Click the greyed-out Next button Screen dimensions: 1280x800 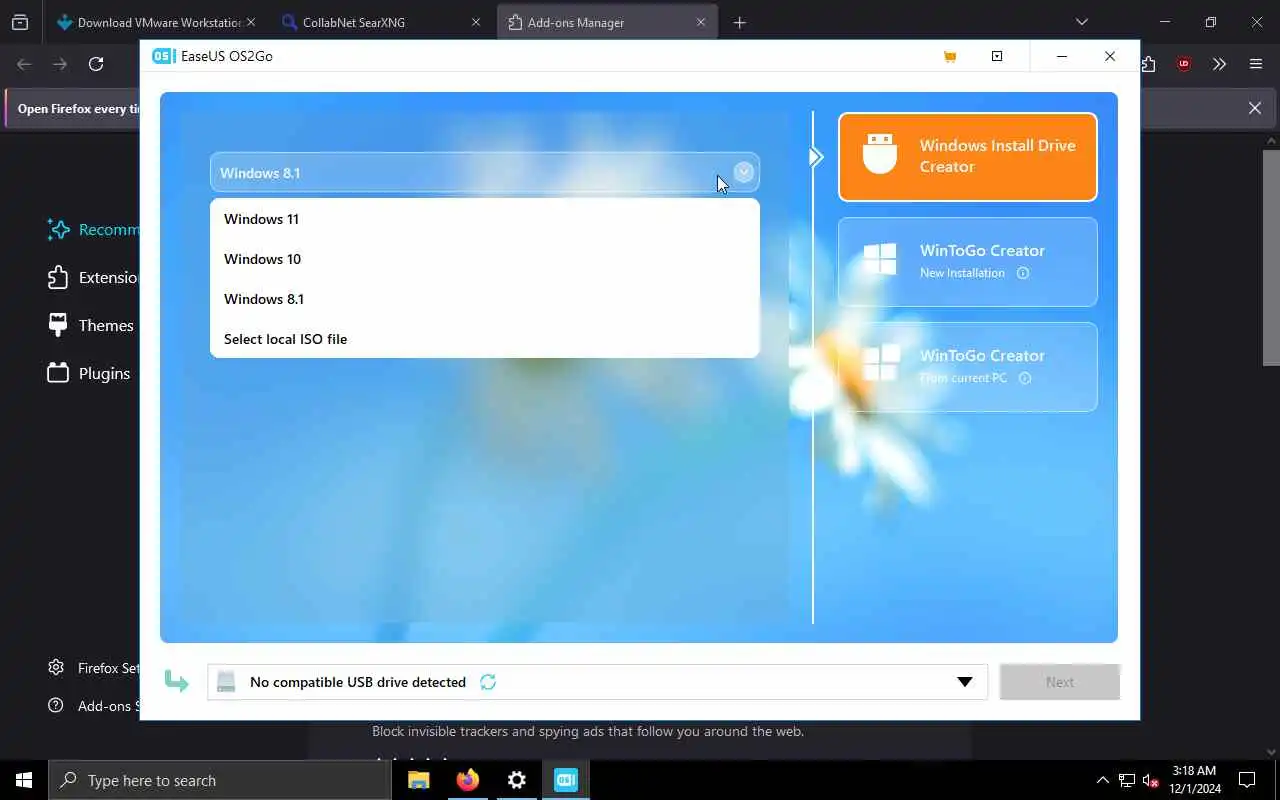[1060, 682]
